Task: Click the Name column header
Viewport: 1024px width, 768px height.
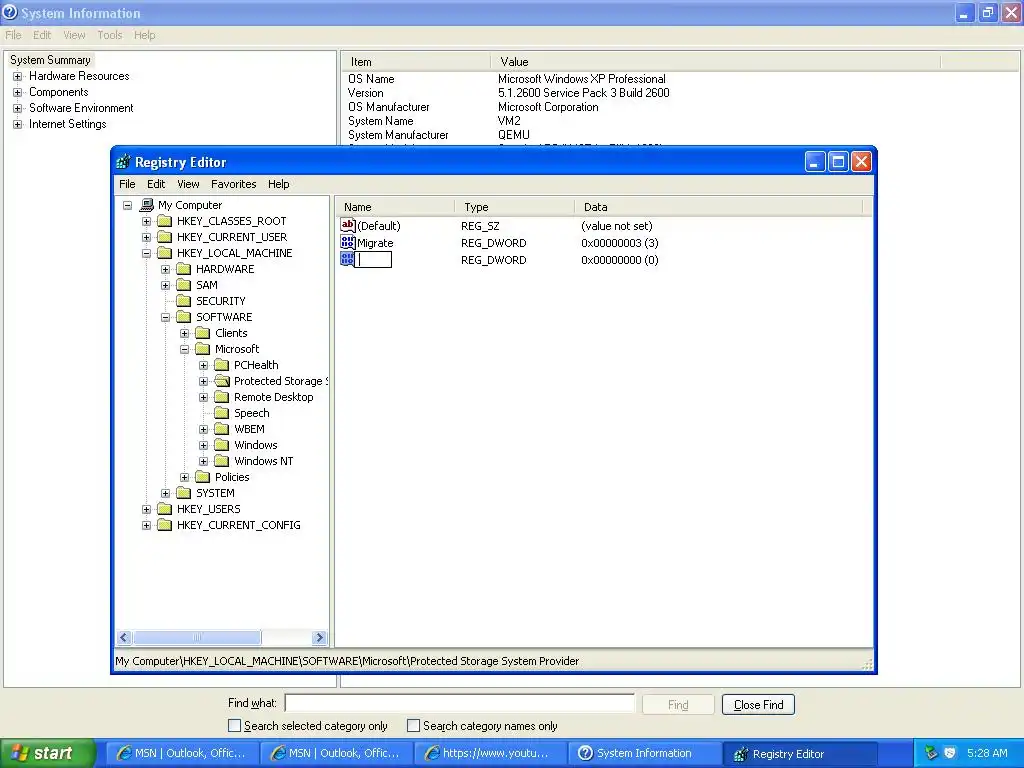Action: click(x=395, y=207)
